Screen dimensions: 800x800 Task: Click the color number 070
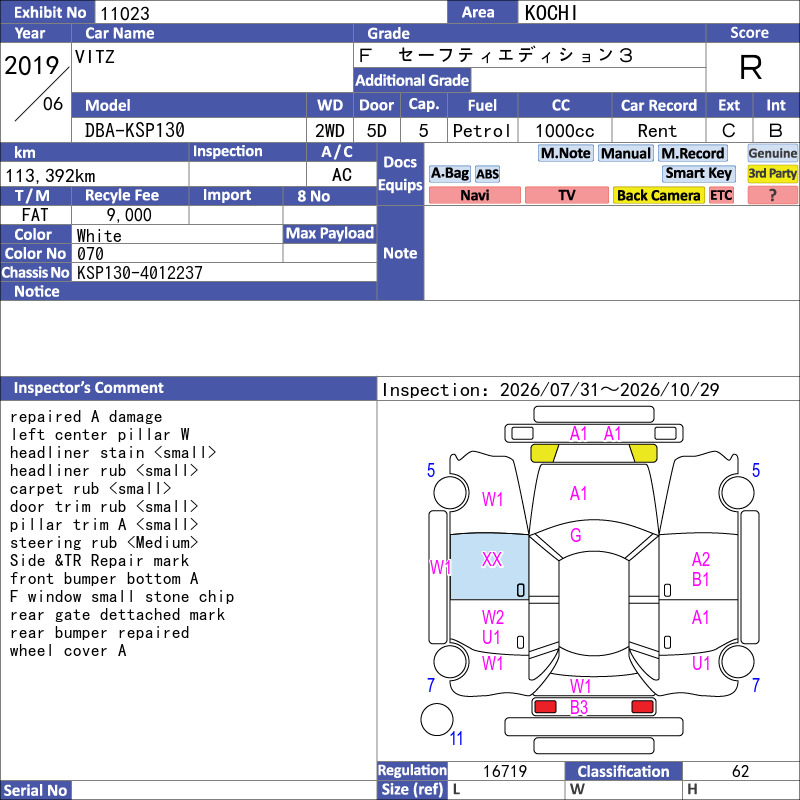tap(90, 254)
